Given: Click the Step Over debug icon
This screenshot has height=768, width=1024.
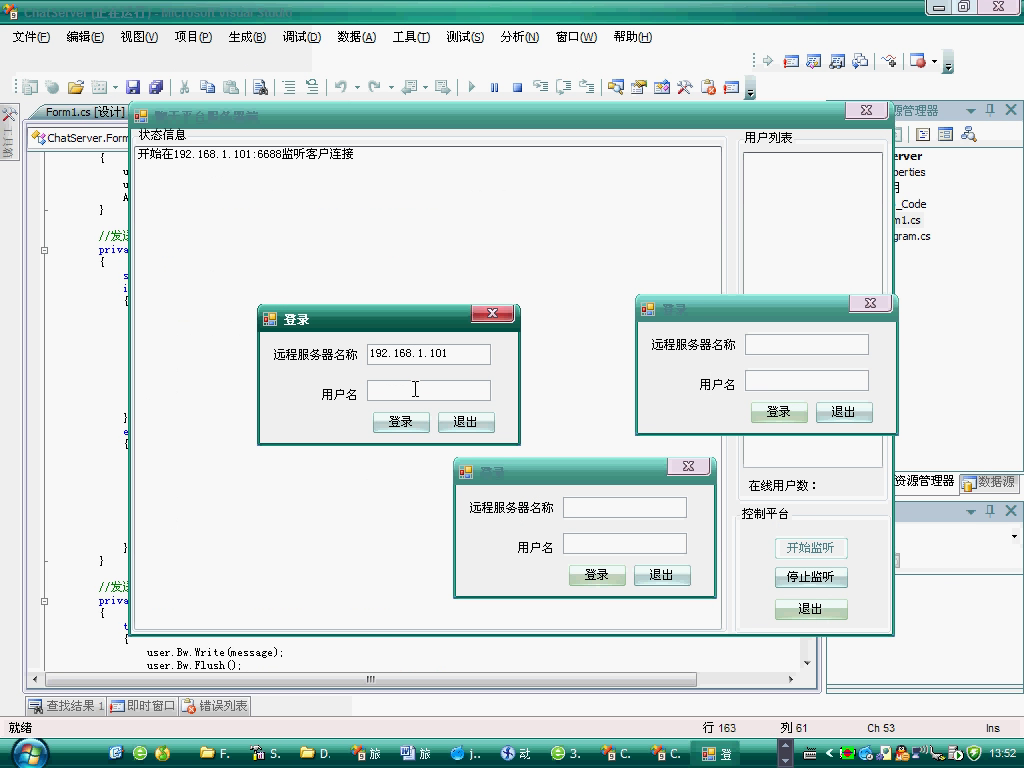Looking at the screenshot, I should [x=564, y=87].
